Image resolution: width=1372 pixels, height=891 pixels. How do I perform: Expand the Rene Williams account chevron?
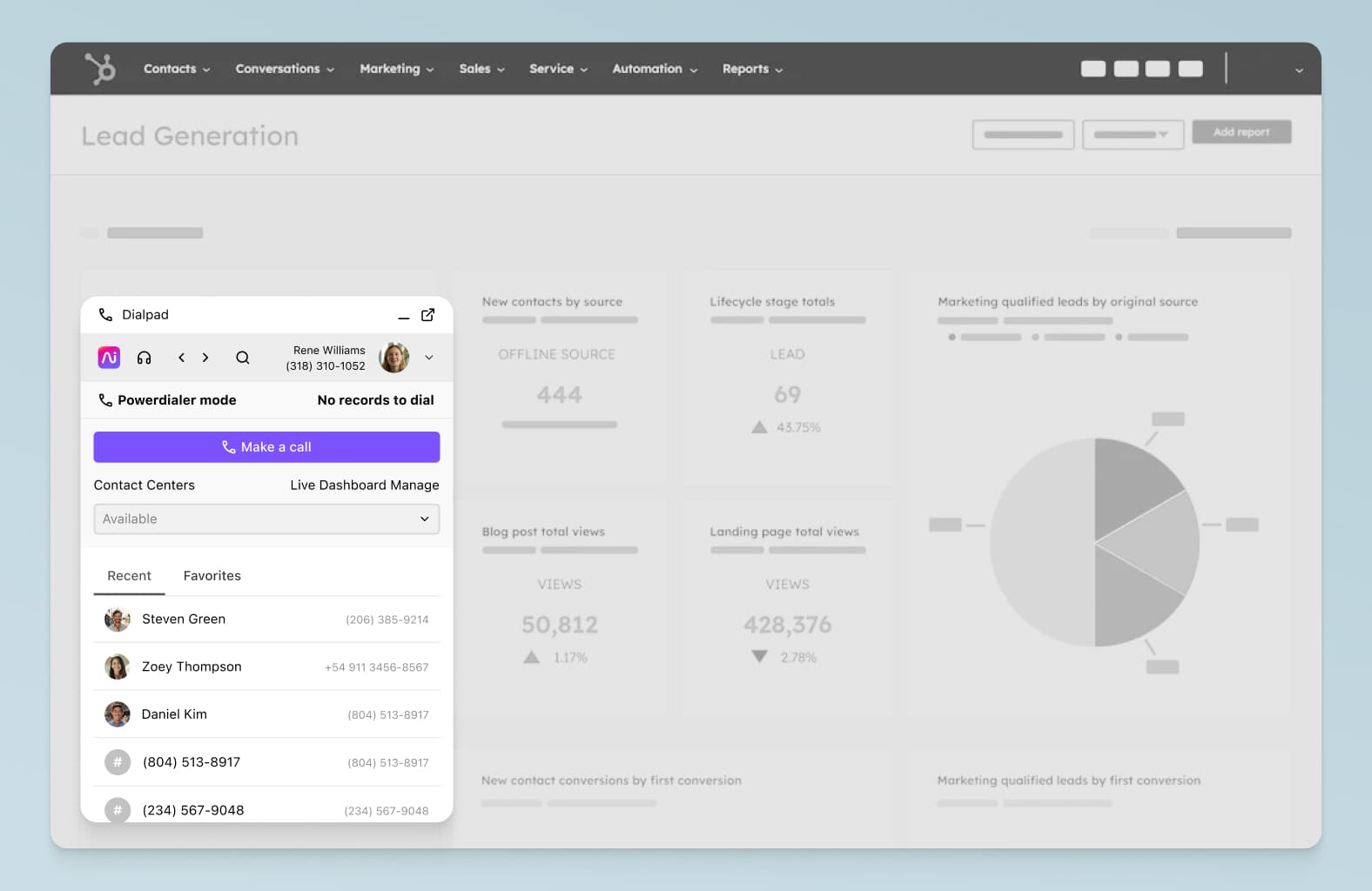(x=428, y=358)
